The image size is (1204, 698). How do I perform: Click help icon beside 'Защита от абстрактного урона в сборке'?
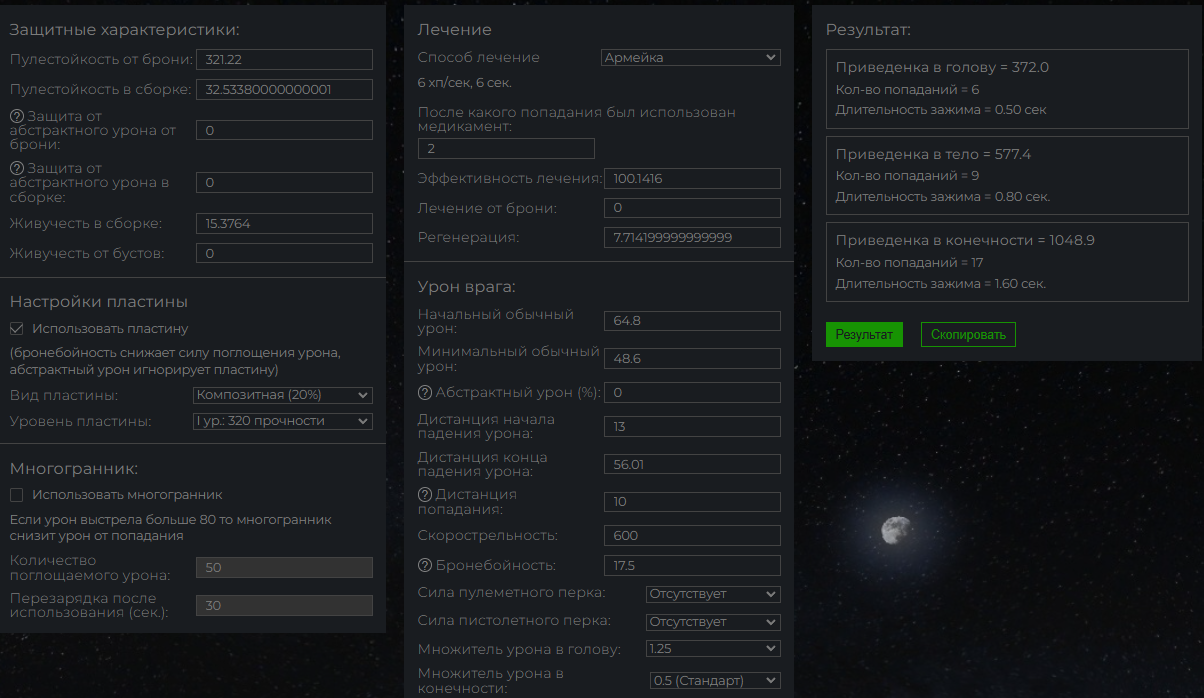point(17,169)
